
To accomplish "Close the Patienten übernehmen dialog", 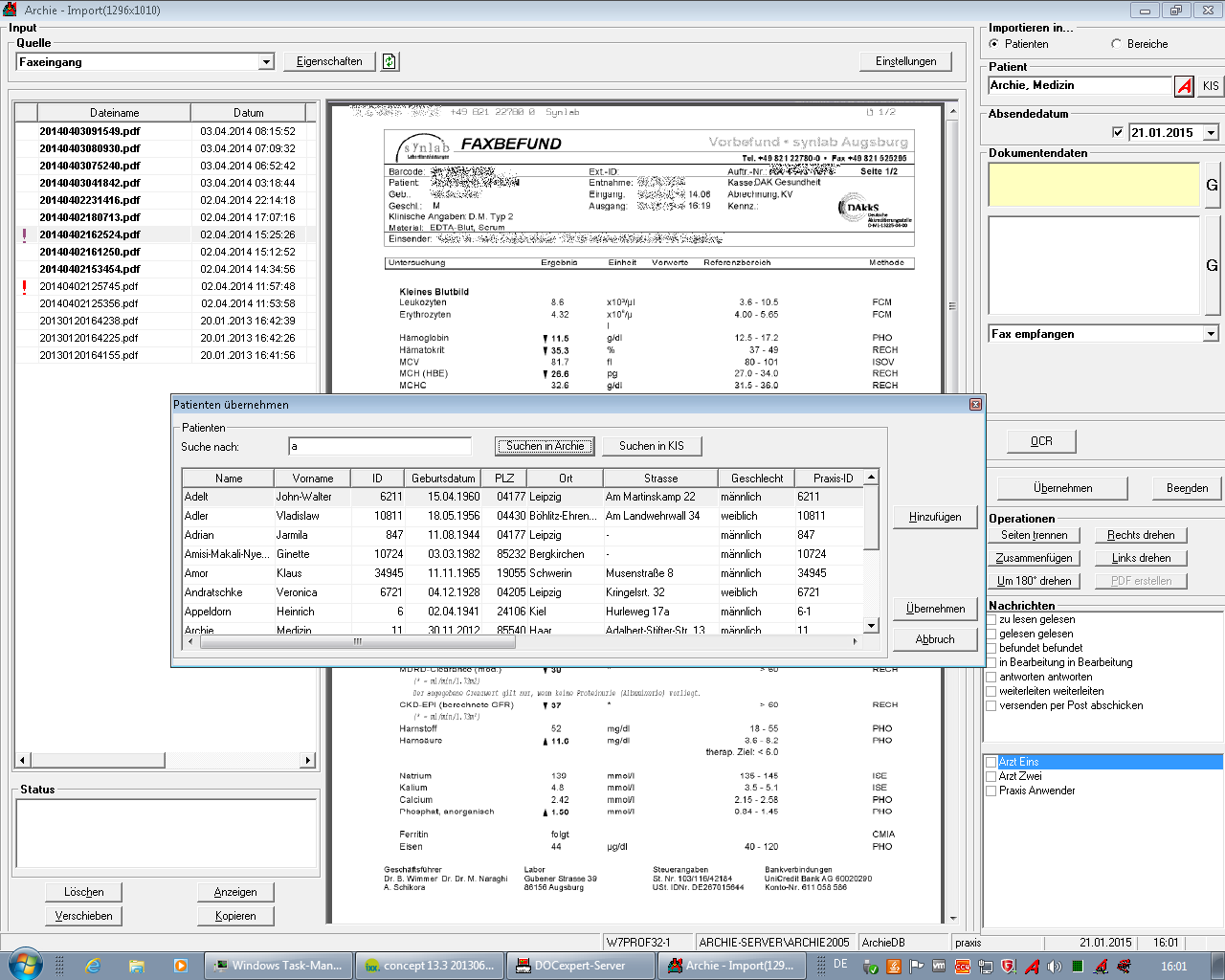I will click(975, 405).
